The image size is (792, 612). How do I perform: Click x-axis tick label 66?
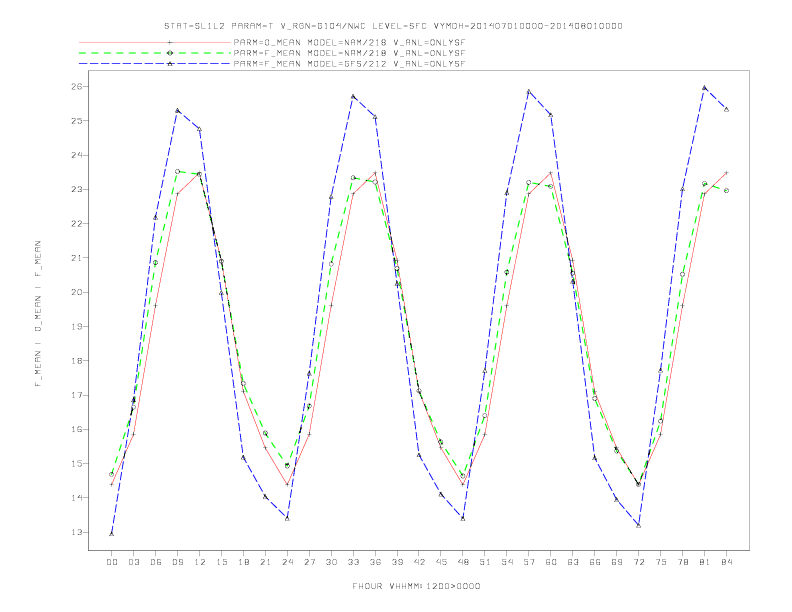(595, 562)
